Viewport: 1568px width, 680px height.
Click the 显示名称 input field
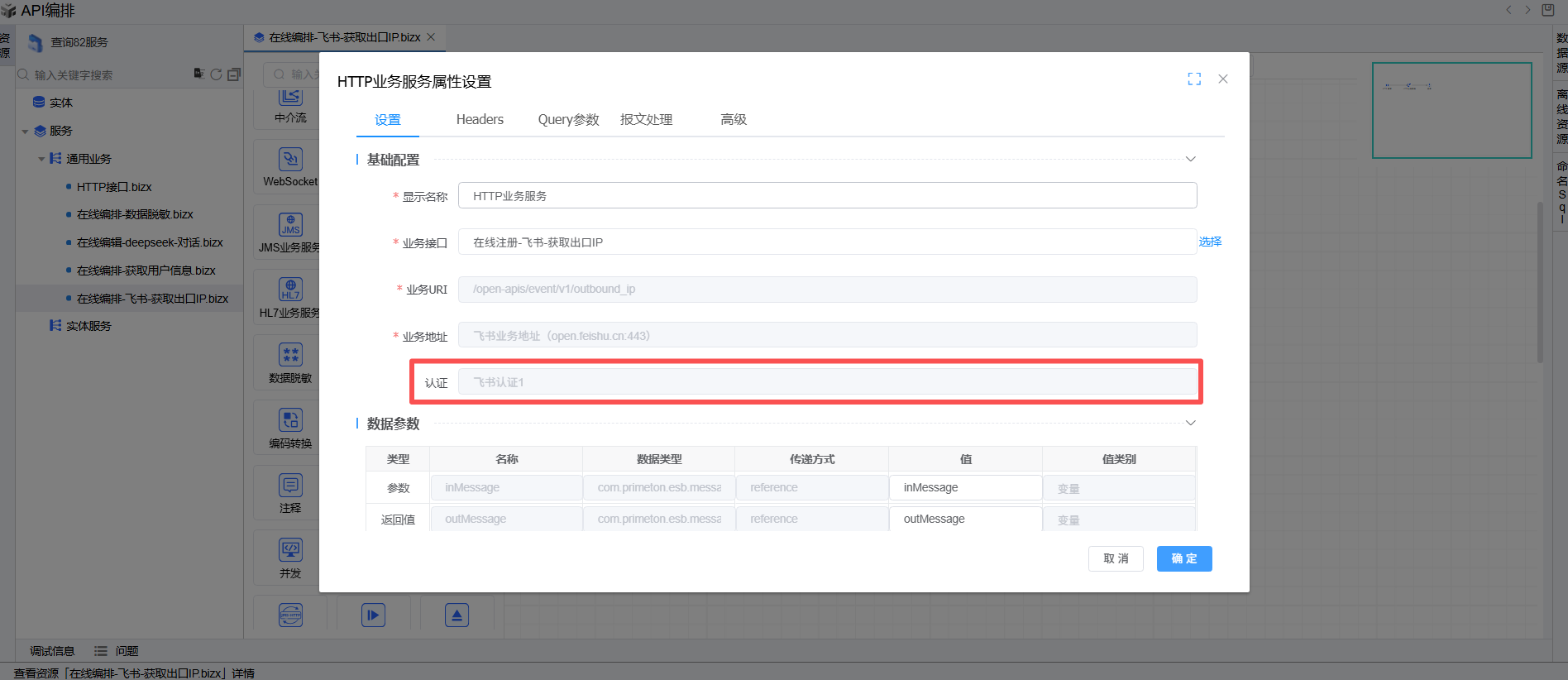click(x=827, y=196)
